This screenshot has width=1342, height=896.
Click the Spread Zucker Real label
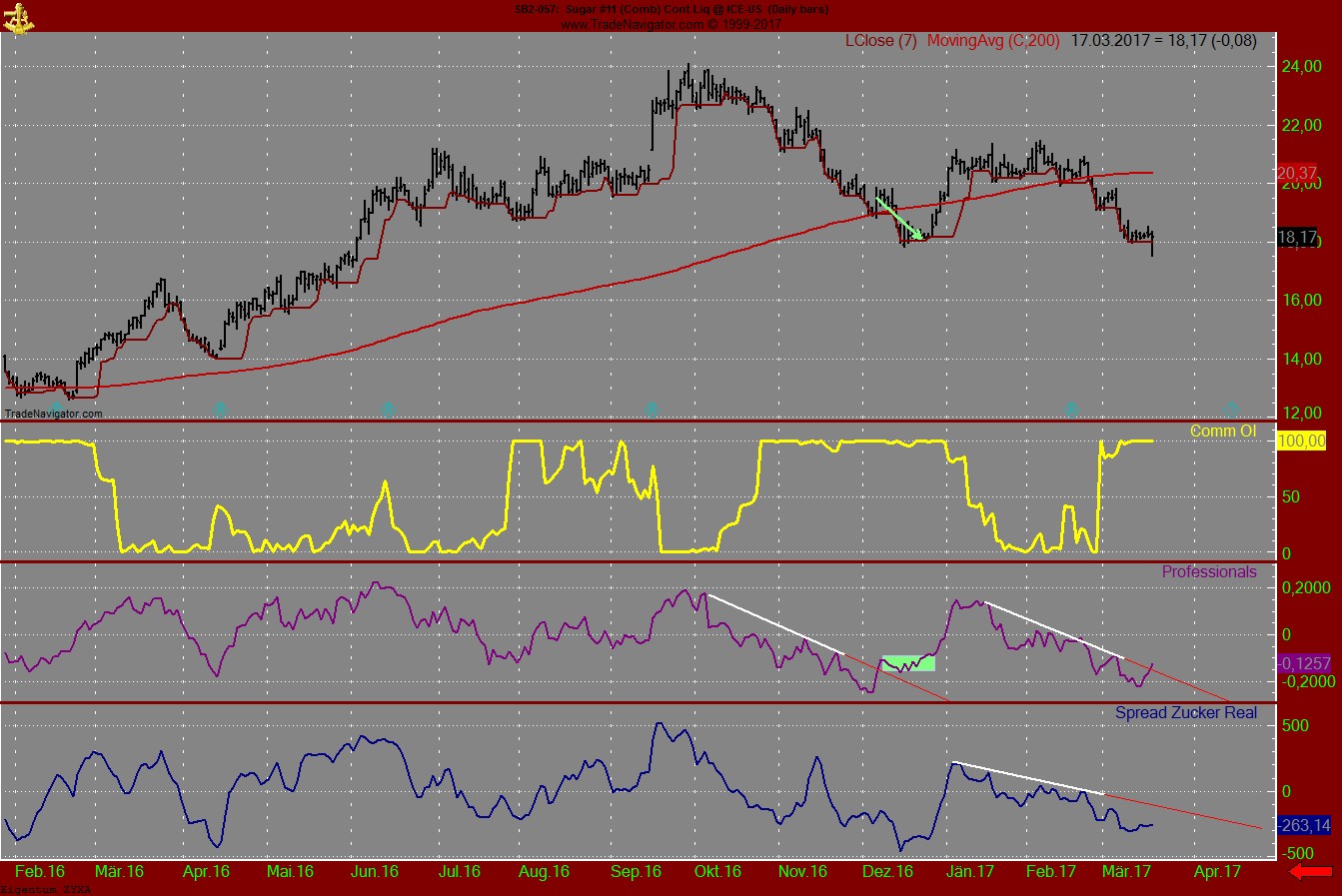click(1185, 713)
